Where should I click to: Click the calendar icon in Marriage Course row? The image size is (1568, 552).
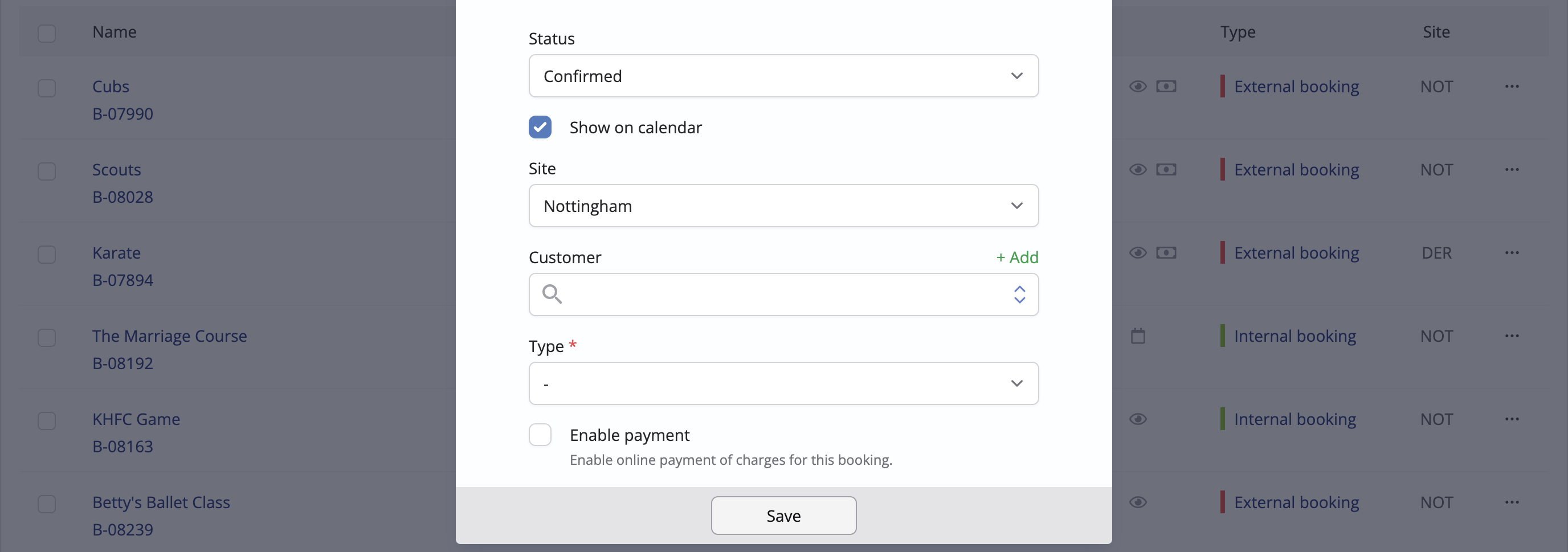[x=1138, y=336]
